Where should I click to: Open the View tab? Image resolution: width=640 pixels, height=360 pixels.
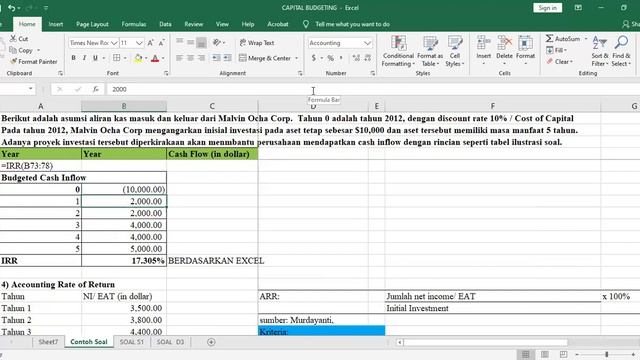(222, 24)
